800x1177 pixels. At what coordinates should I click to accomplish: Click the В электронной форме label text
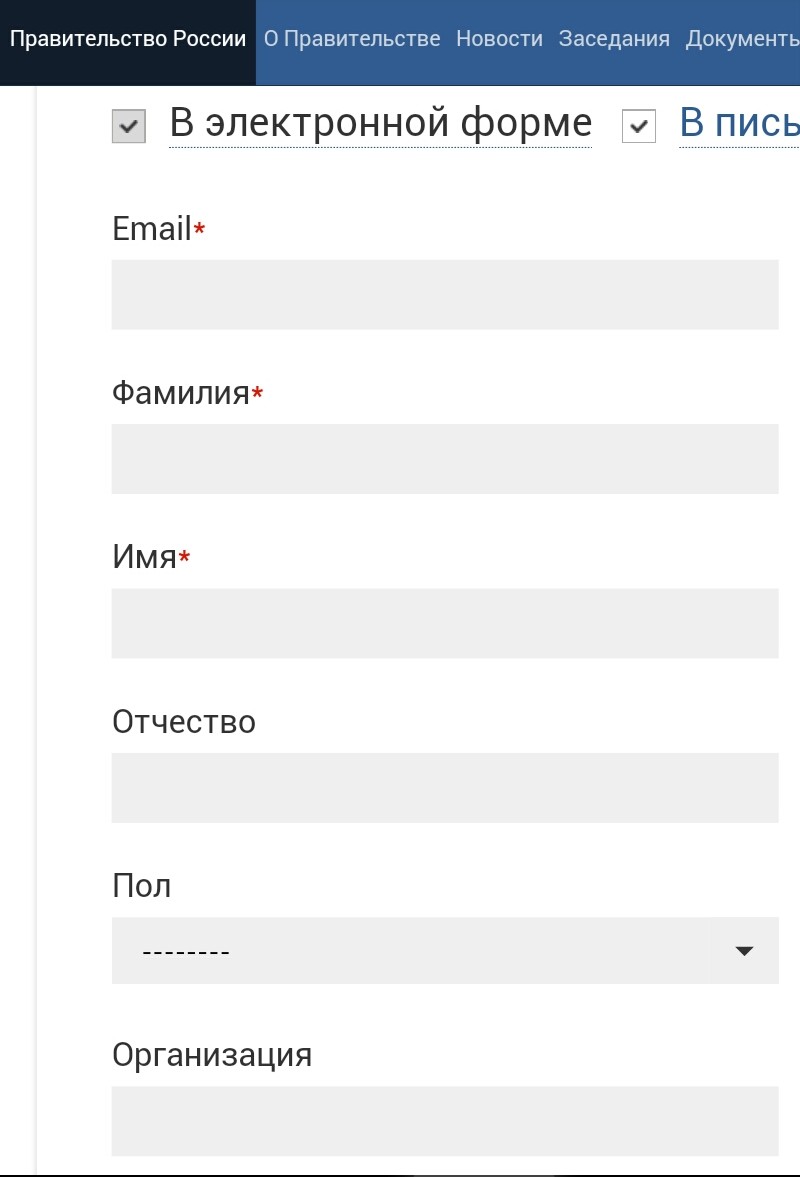coord(380,124)
